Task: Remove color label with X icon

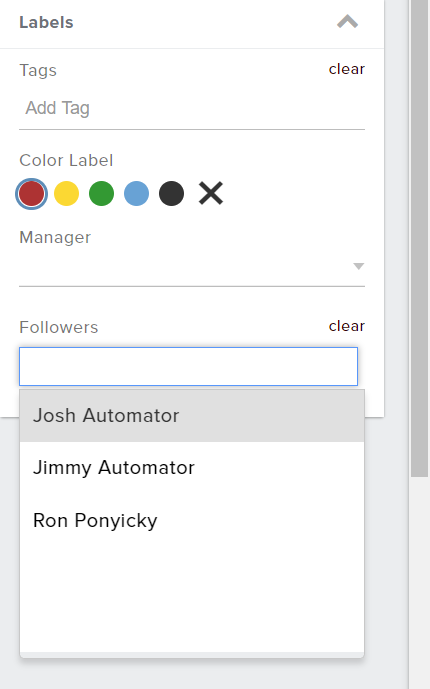Action: 211,193
